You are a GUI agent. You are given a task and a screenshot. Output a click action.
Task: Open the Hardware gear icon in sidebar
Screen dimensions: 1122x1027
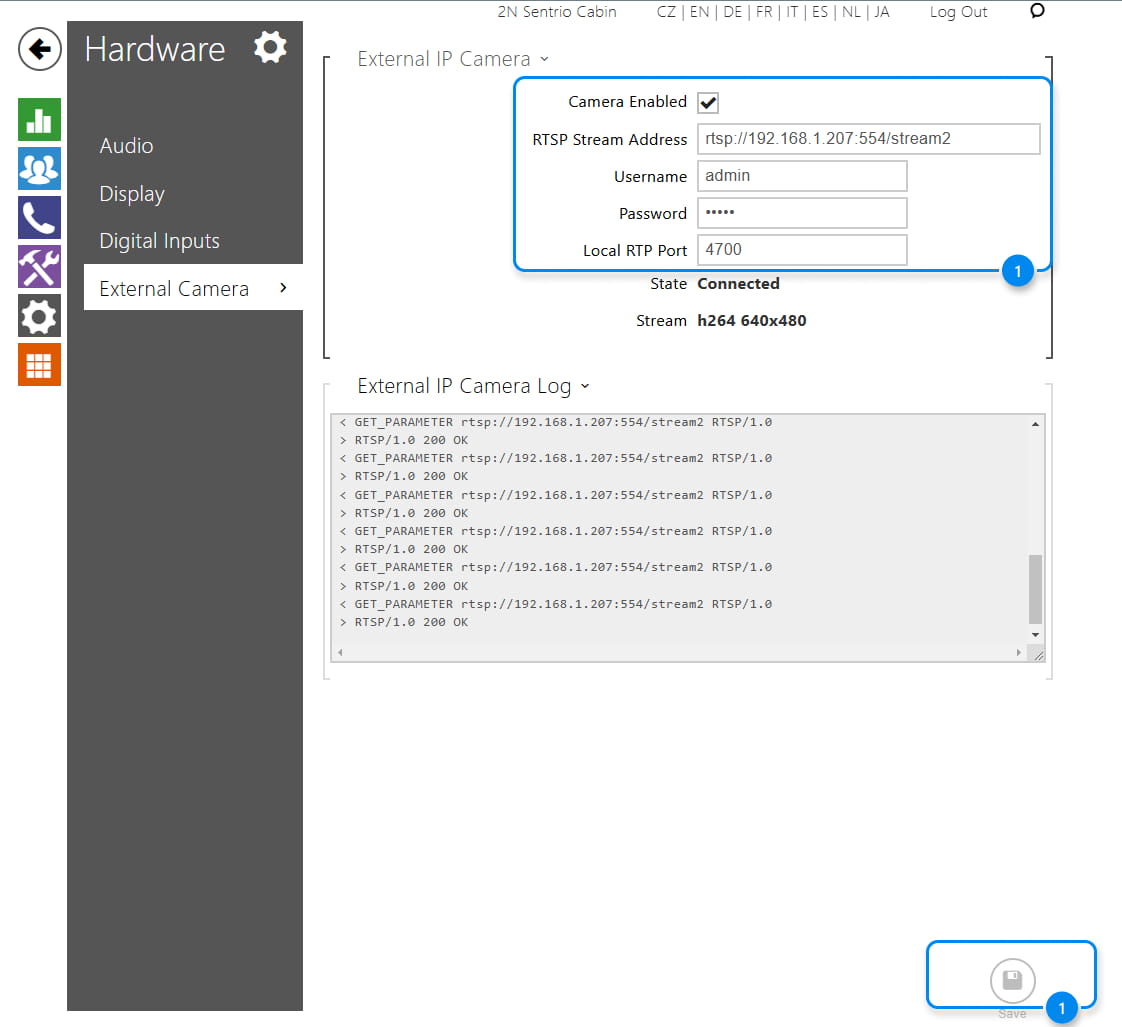coord(39,316)
